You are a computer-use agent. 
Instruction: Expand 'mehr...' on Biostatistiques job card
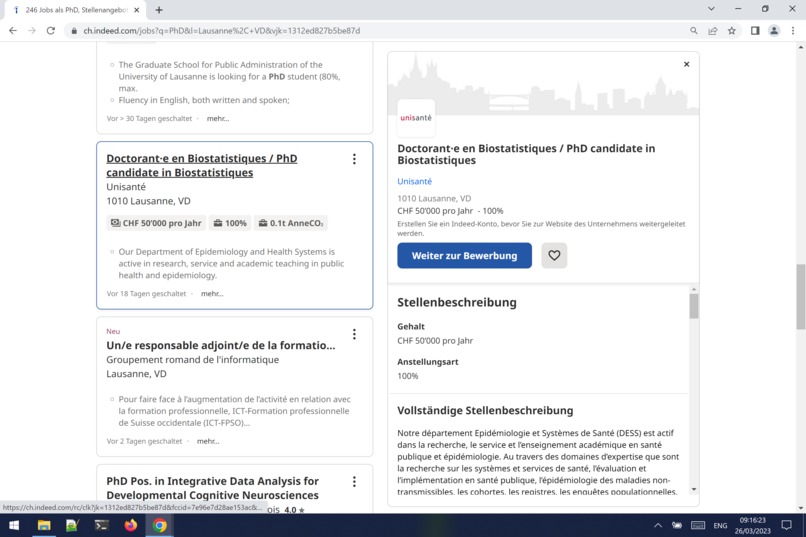click(x=212, y=294)
